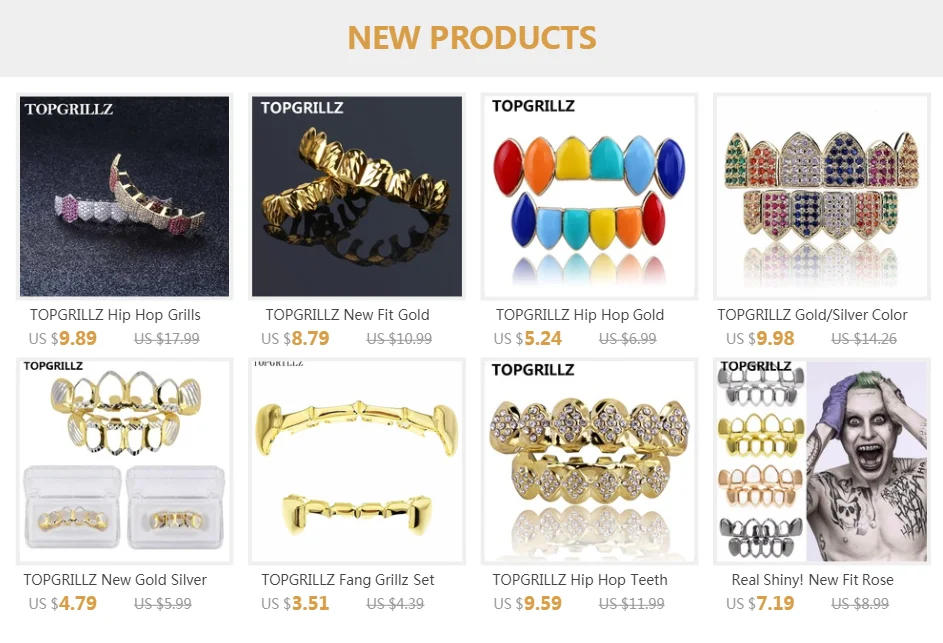Image resolution: width=943 pixels, height=643 pixels.
Task: Open the gold fang grillz set image
Action: (x=357, y=461)
